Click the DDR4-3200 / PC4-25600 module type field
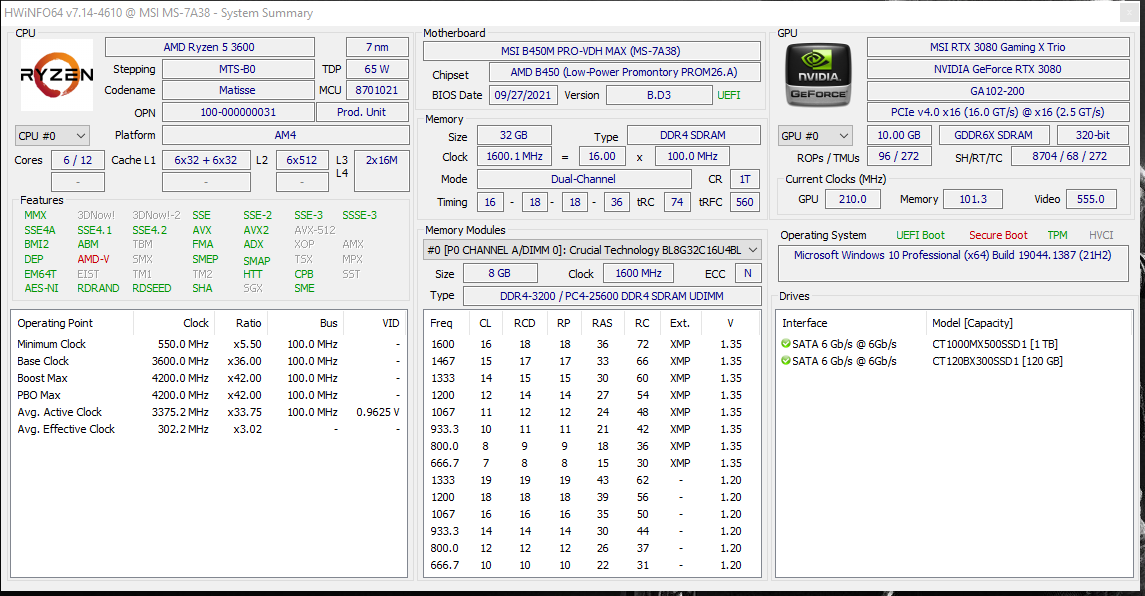 [x=612, y=296]
